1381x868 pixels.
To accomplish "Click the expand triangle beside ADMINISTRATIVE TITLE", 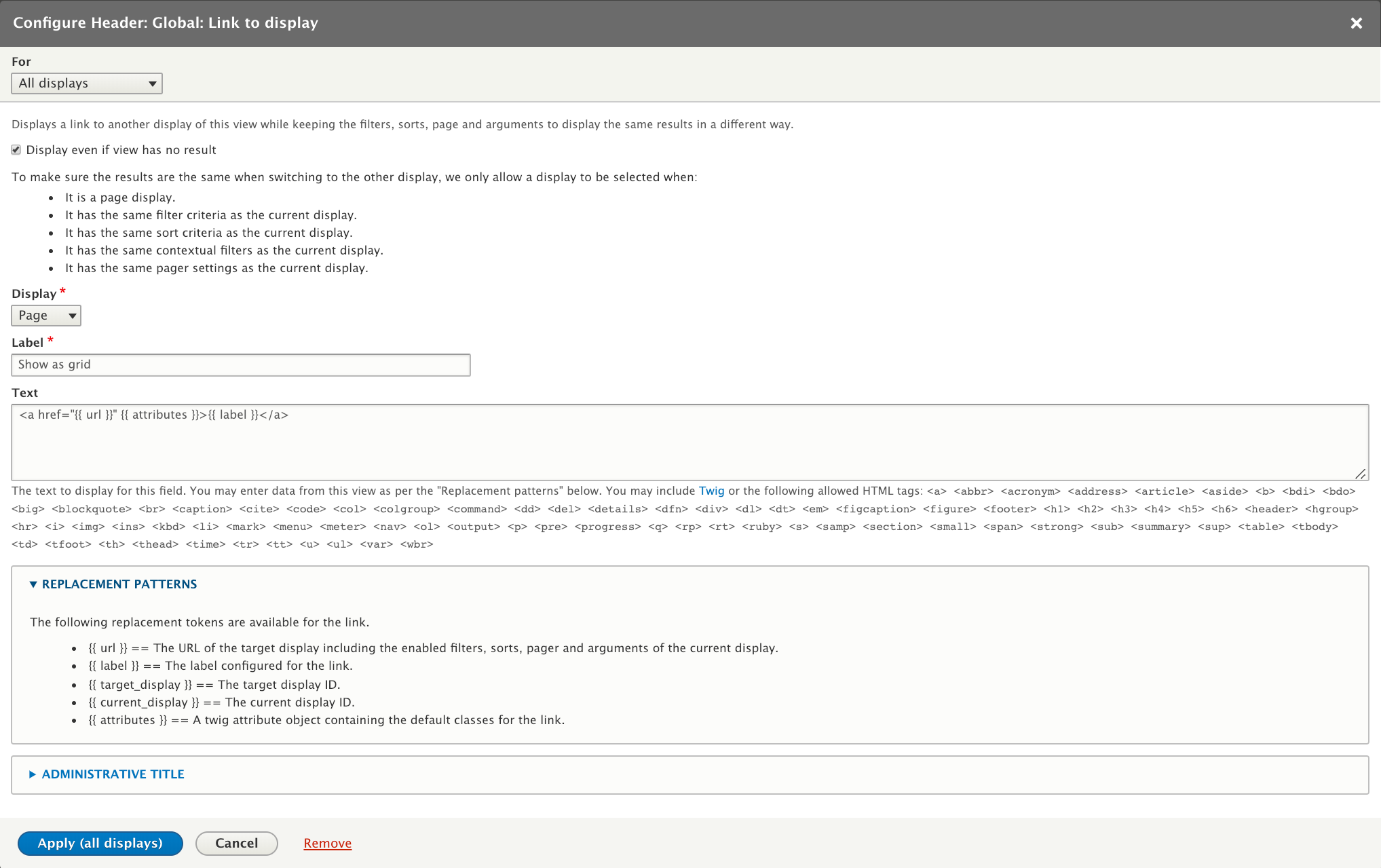I will coord(32,774).
